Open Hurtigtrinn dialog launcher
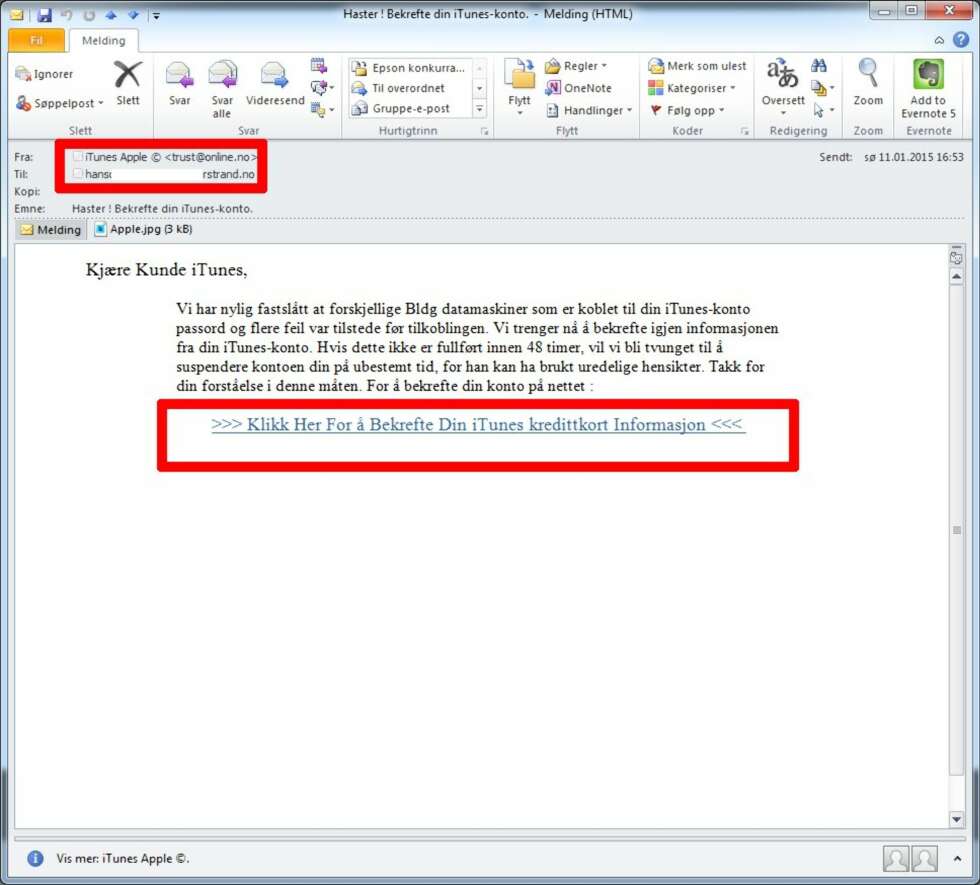The height and width of the screenshot is (885, 980). (484, 131)
